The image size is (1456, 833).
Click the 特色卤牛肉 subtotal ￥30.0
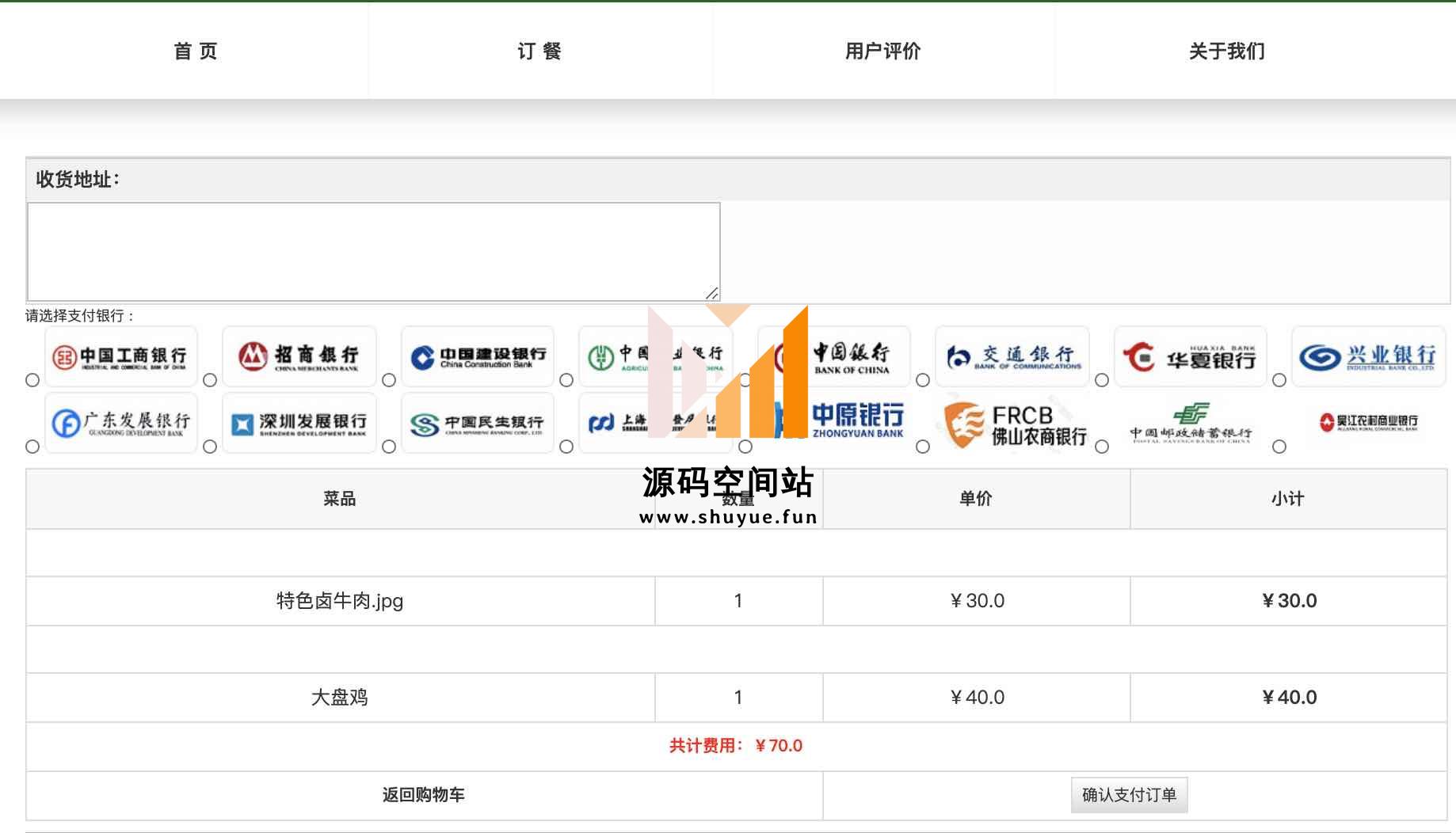tap(1289, 601)
